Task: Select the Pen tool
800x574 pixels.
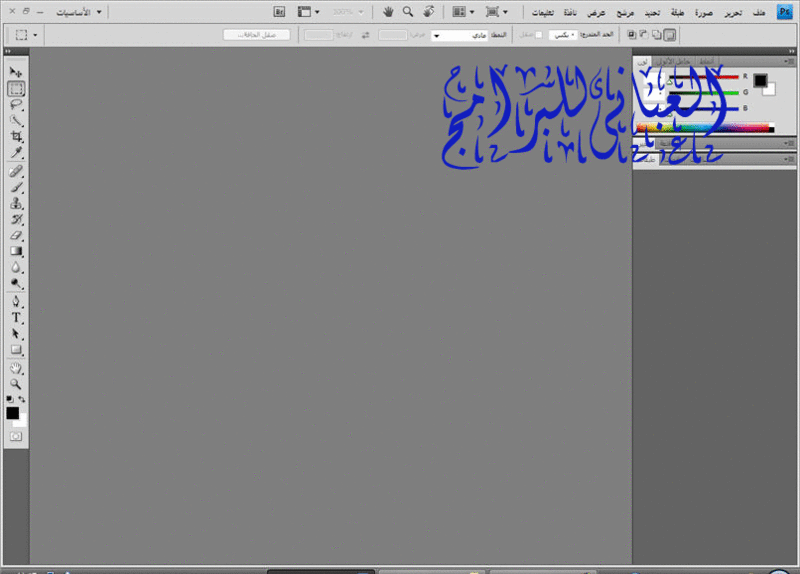Action: [16, 302]
